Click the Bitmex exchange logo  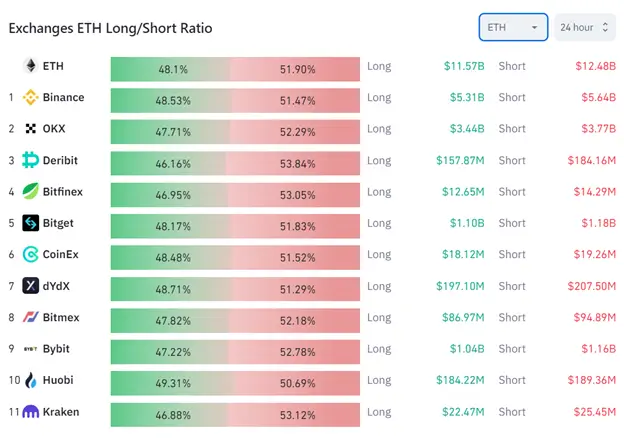click(x=30, y=318)
